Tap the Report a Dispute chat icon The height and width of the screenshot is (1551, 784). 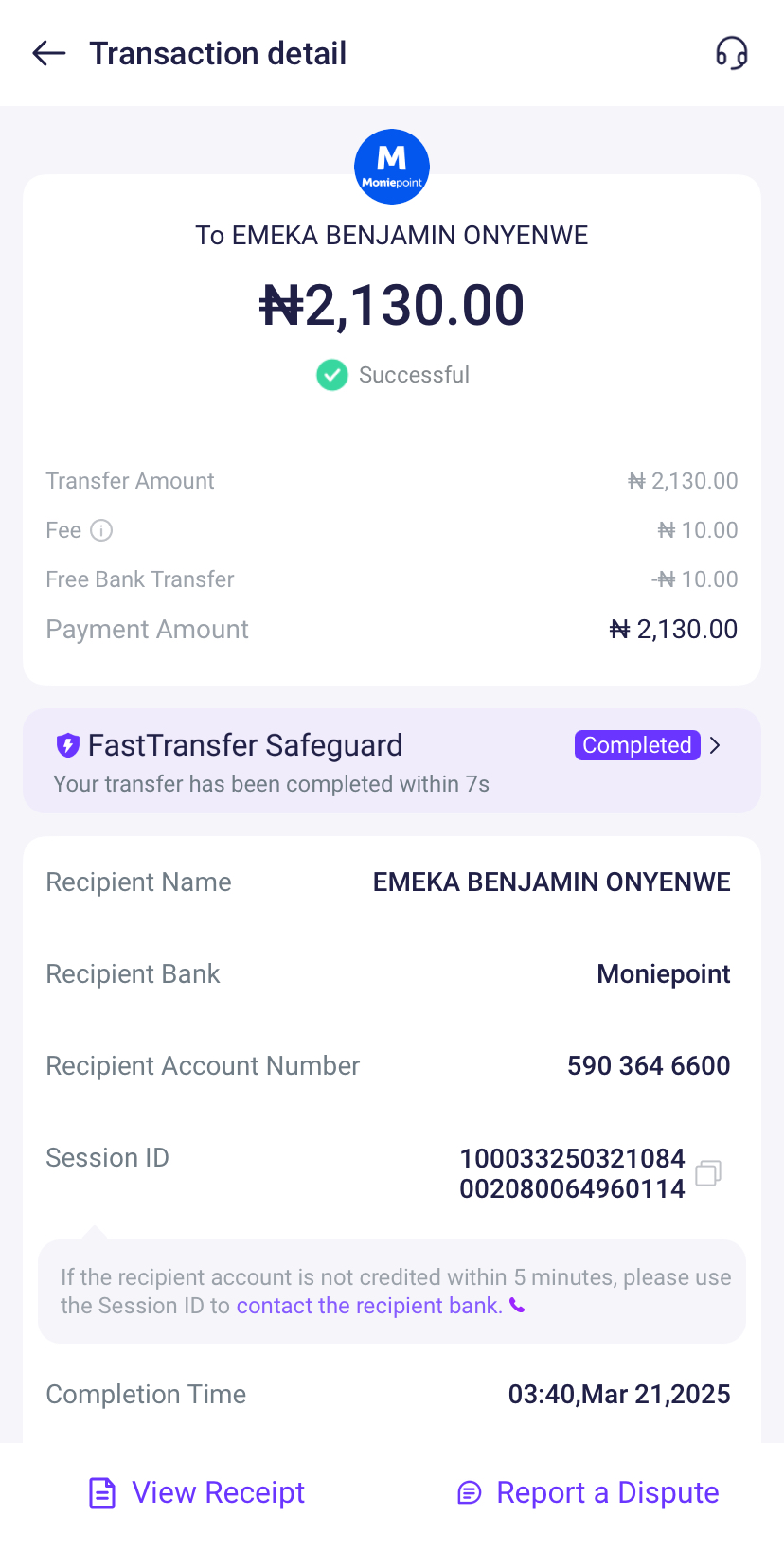point(470,1493)
